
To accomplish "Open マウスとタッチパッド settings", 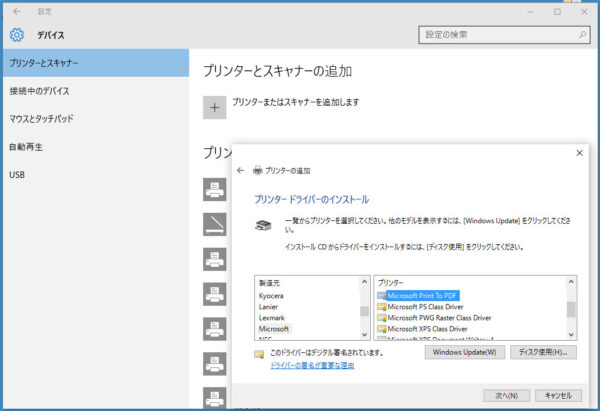I will pos(96,119).
